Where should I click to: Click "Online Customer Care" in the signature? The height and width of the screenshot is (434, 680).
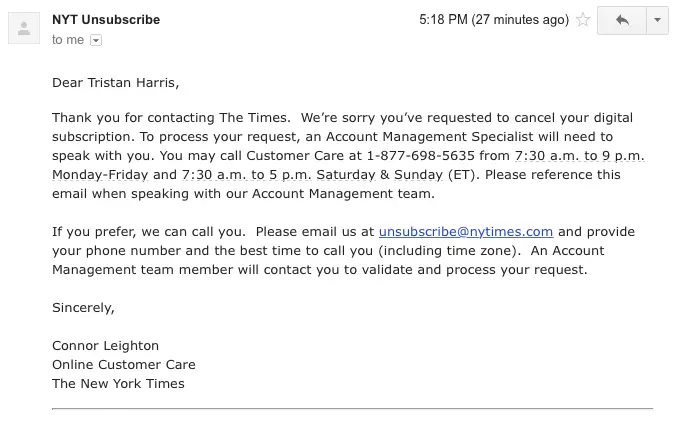(x=123, y=364)
